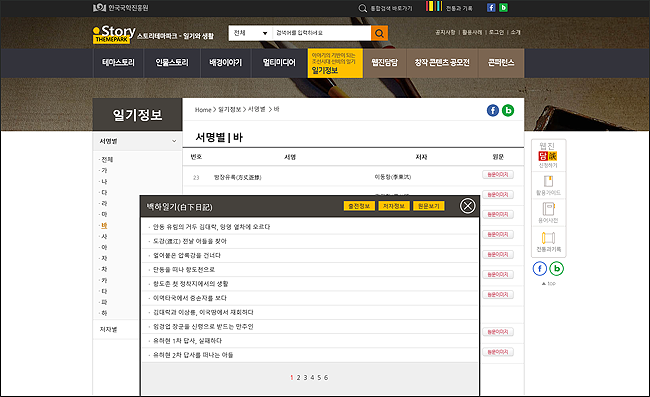Viewport: 650px width, 397px height.
Task: Click the Story Themepark logo
Action: tap(114, 34)
